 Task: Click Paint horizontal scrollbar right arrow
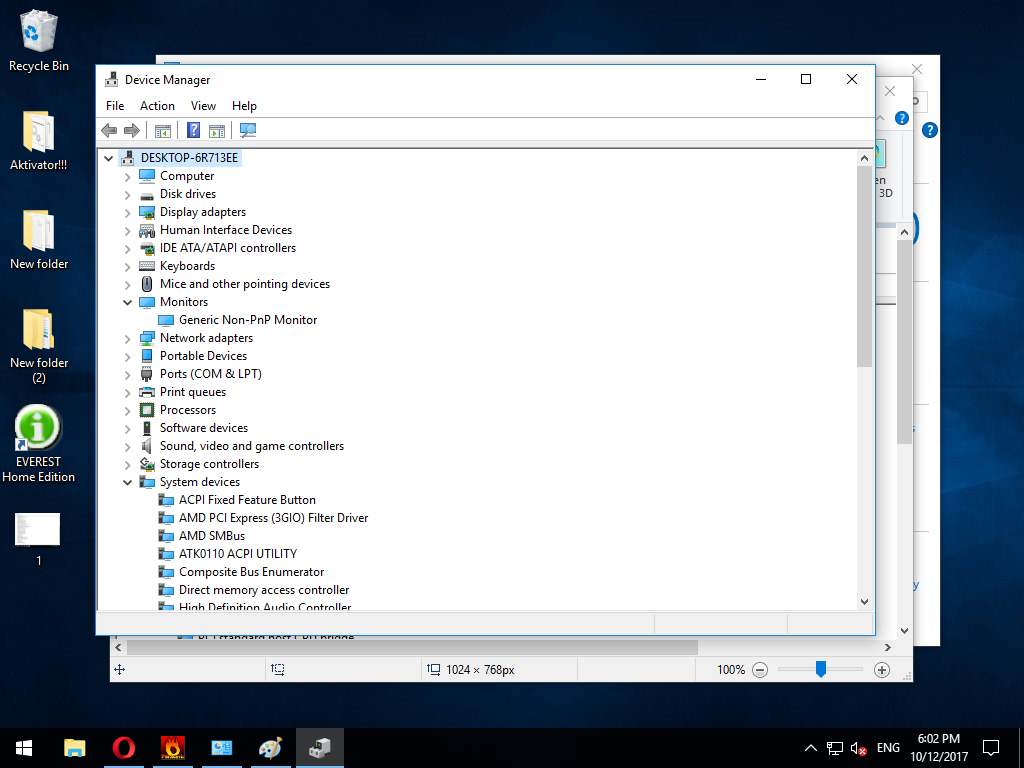(888, 648)
